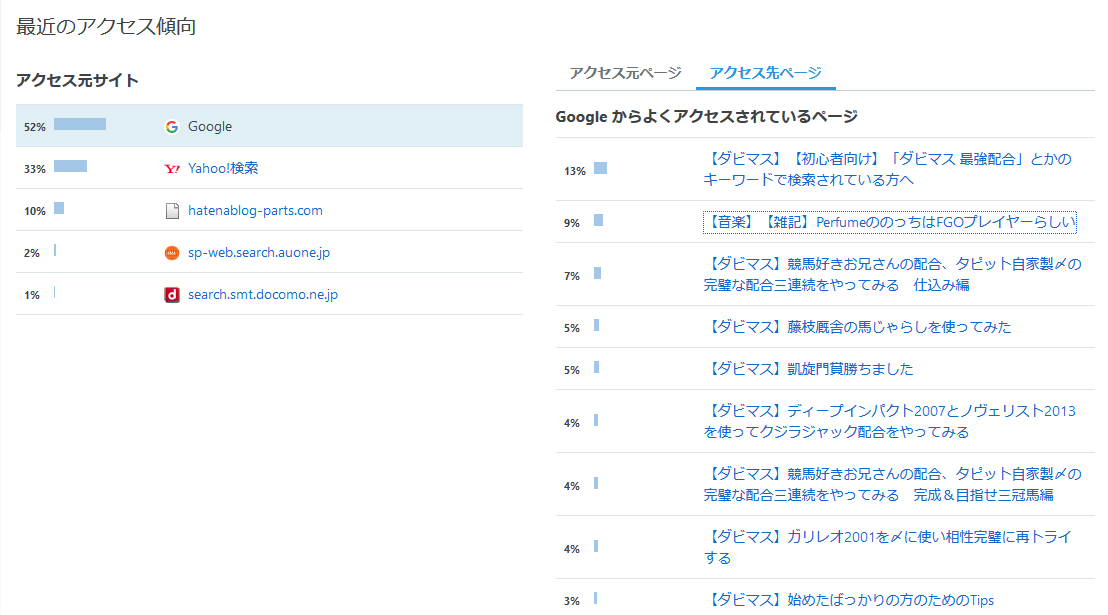The width and height of the screenshot is (1108, 615).
Task: Switch to the アクセス元ページ tab
Action: click(x=625, y=73)
